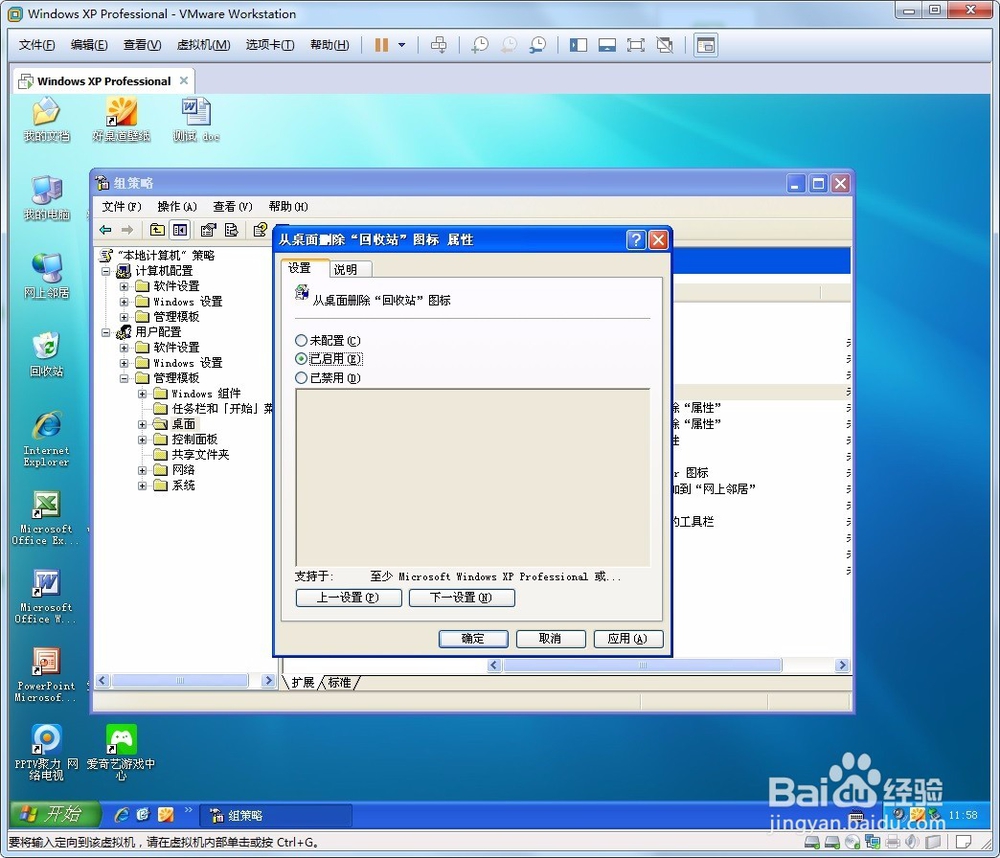Open 帮助 menu in 组策略 window
Viewport: 1000px width, 858px height.
(288, 207)
